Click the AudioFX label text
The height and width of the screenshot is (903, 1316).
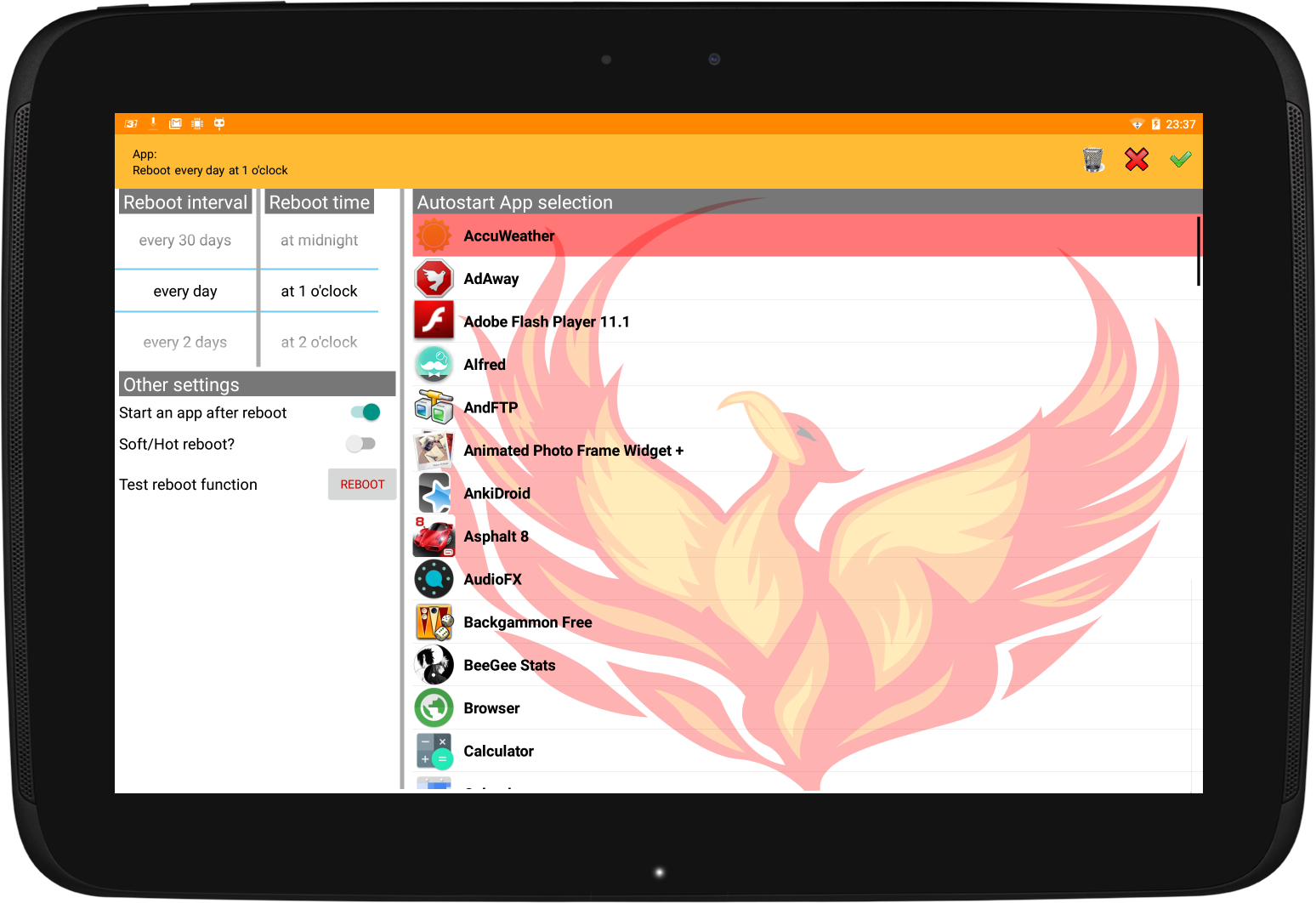point(493,579)
